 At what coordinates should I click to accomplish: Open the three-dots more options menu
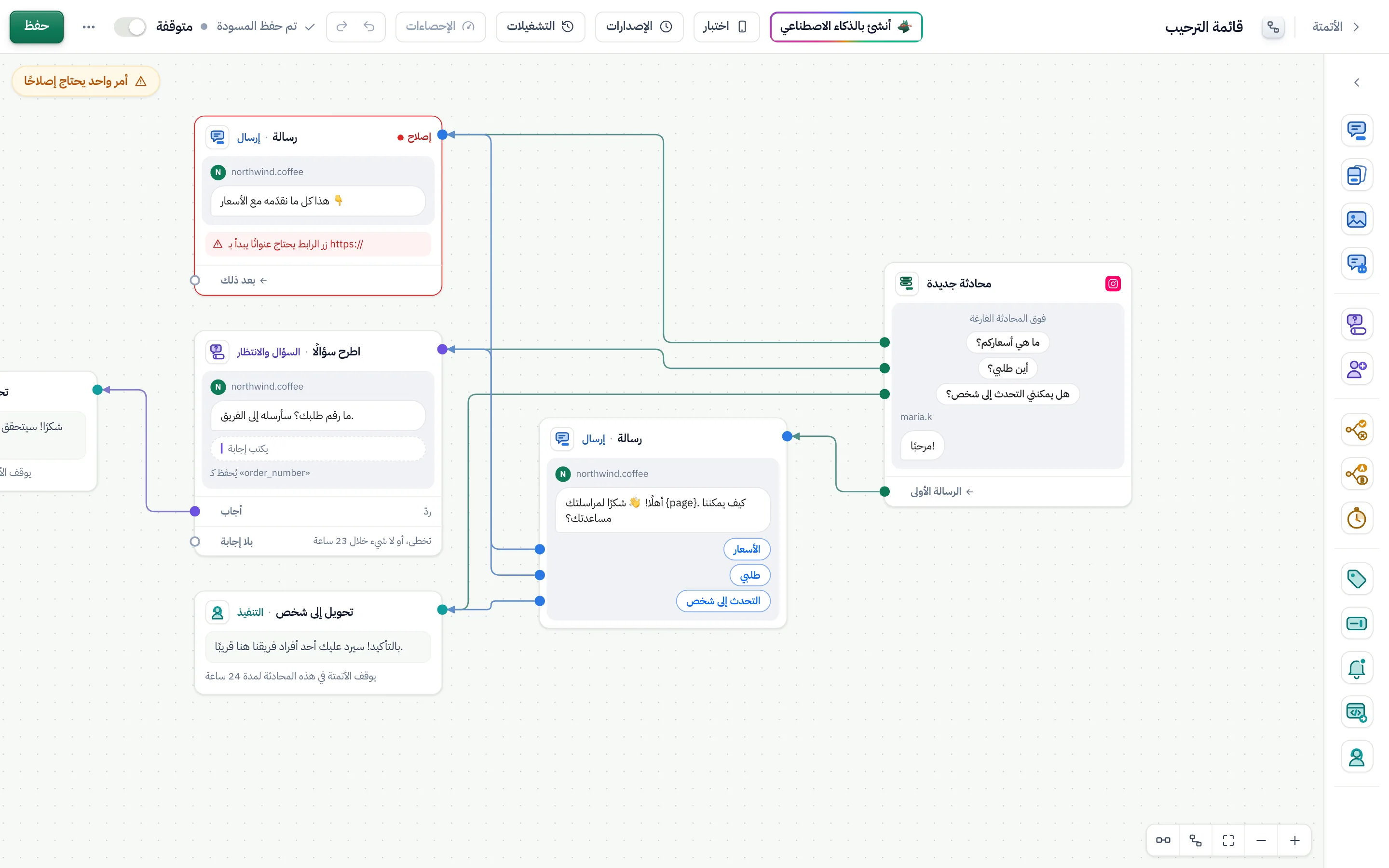88,27
